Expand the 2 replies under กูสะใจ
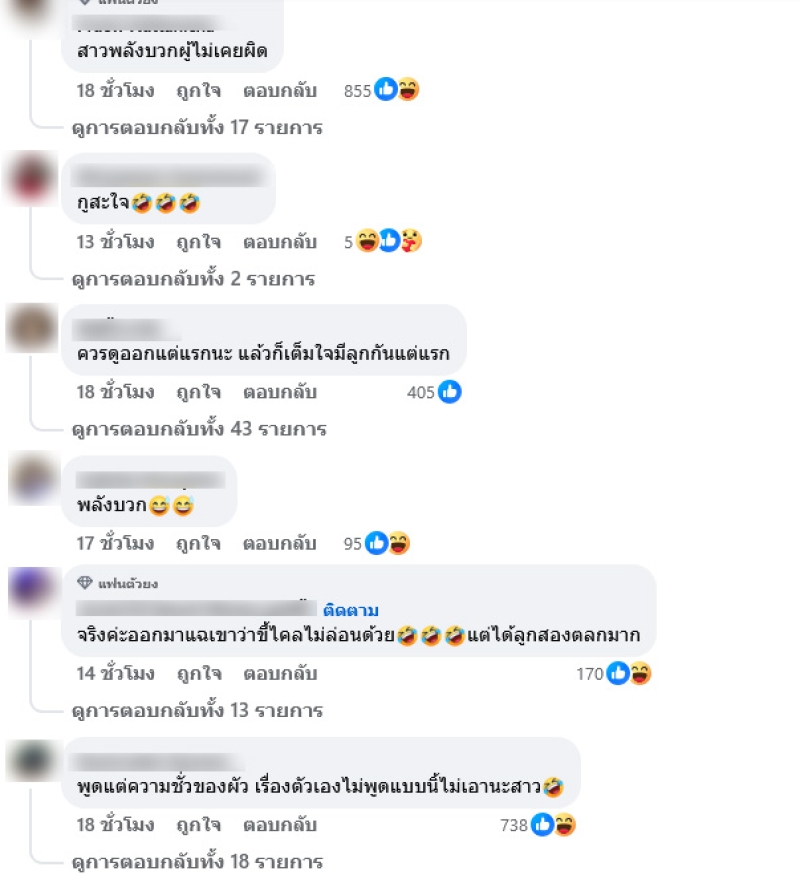Screen dimensions: 800x875 [194, 278]
